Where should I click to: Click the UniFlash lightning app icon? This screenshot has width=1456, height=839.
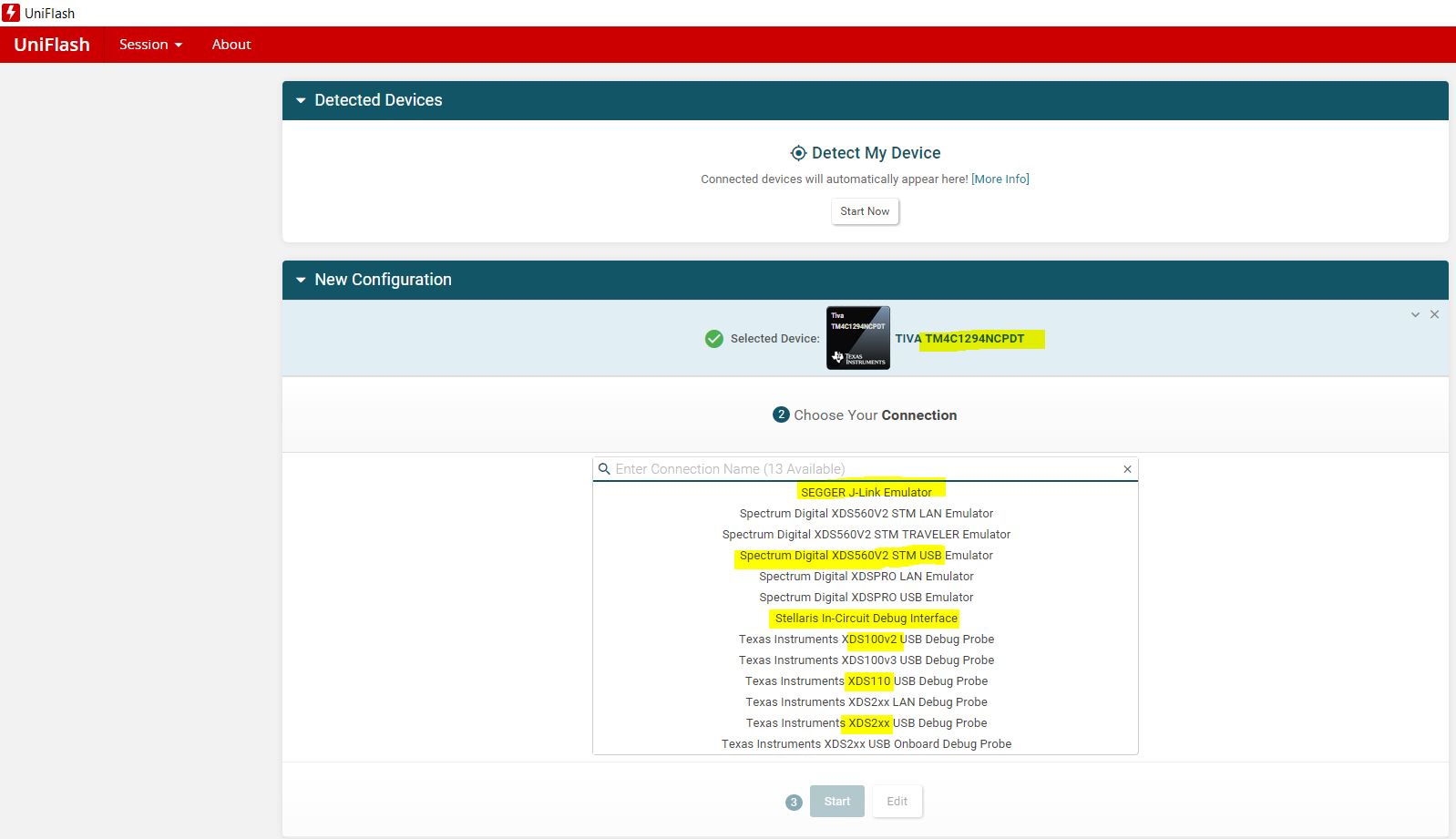point(11,13)
